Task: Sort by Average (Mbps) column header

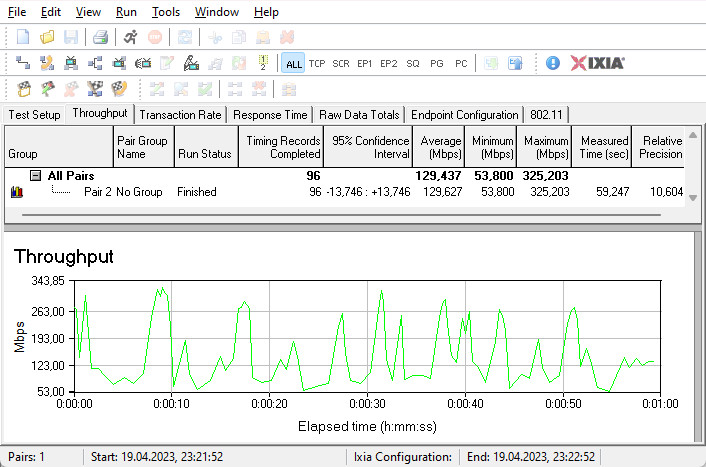Action: point(439,147)
